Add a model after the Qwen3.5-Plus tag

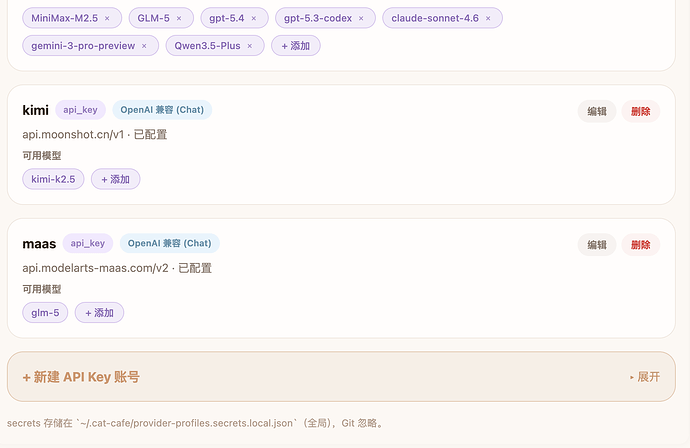pos(296,46)
